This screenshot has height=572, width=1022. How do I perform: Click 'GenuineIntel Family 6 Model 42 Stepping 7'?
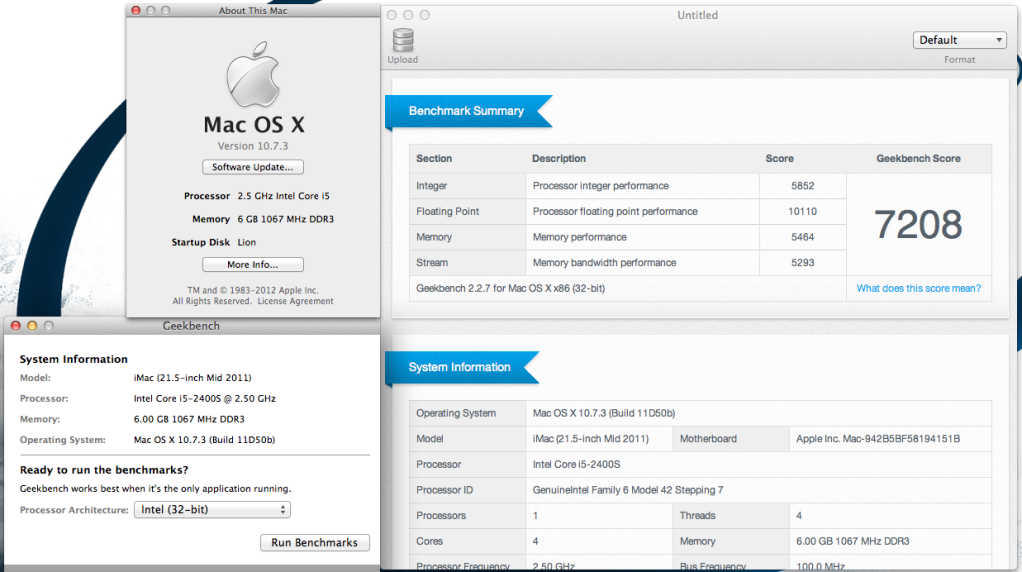(628, 490)
